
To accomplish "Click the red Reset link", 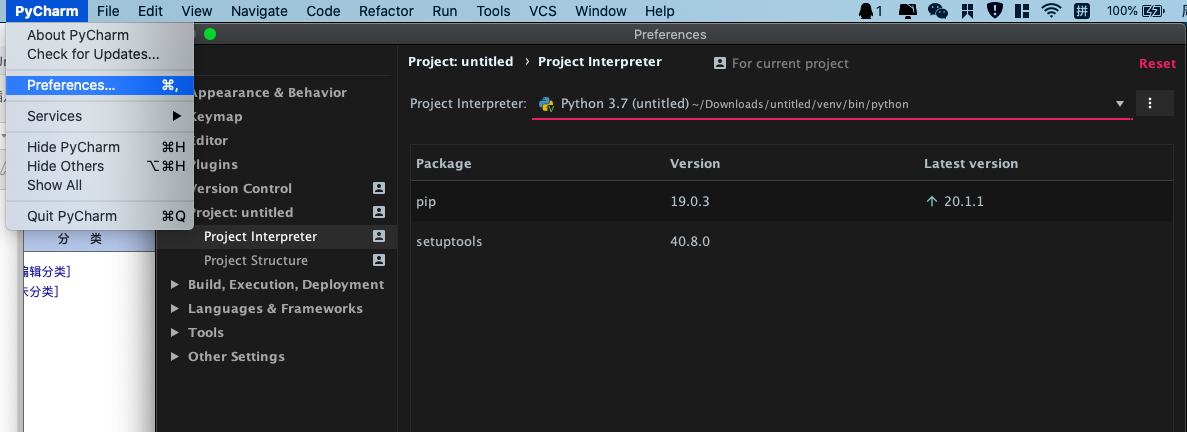I will point(1157,63).
